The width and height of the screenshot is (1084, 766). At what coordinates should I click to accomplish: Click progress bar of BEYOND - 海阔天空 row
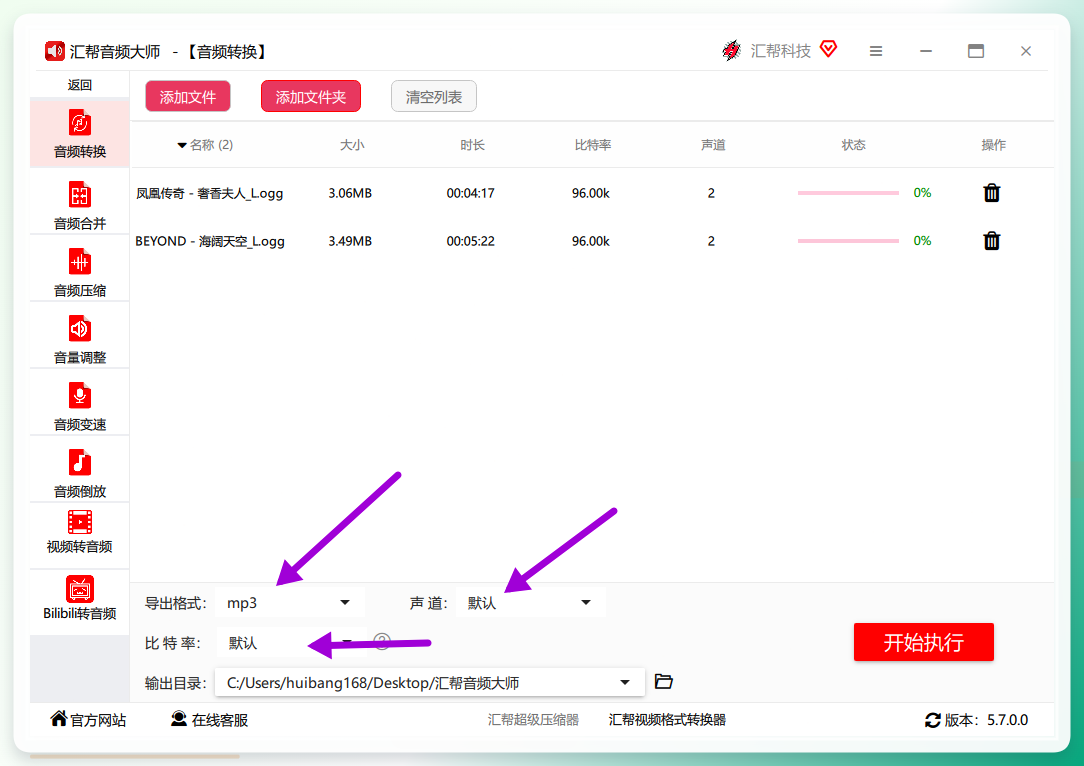coord(848,241)
